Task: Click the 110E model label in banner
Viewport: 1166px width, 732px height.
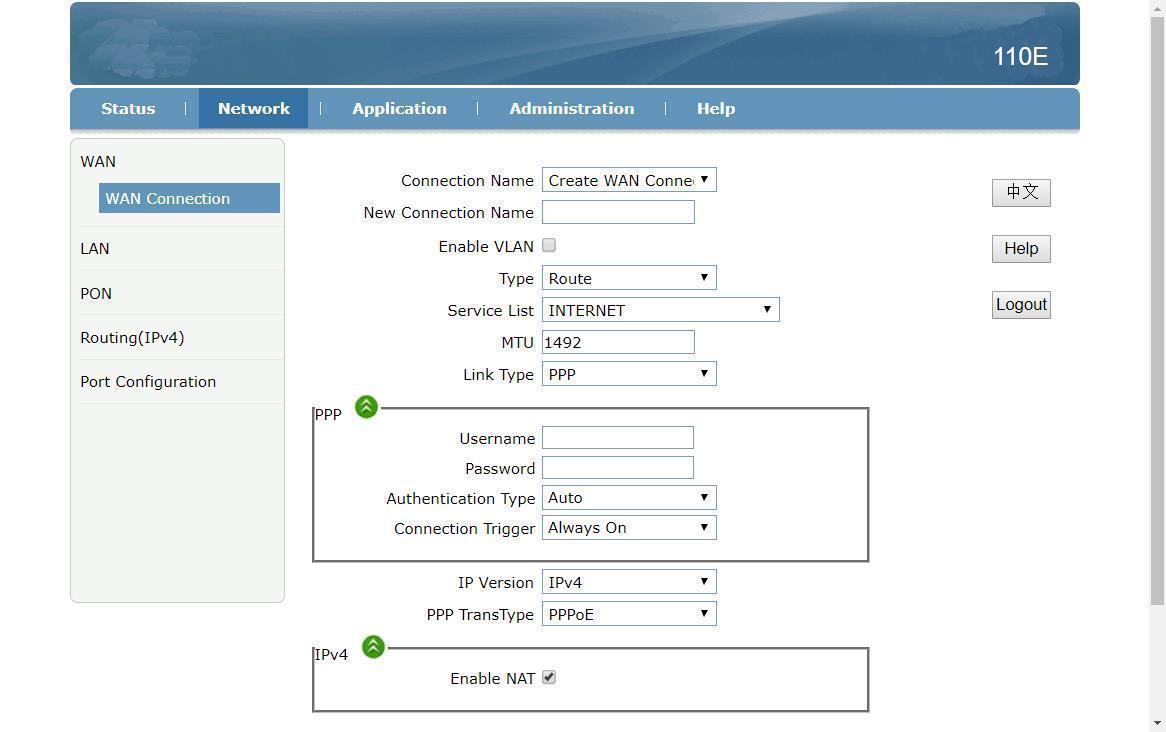Action: coord(1020,57)
